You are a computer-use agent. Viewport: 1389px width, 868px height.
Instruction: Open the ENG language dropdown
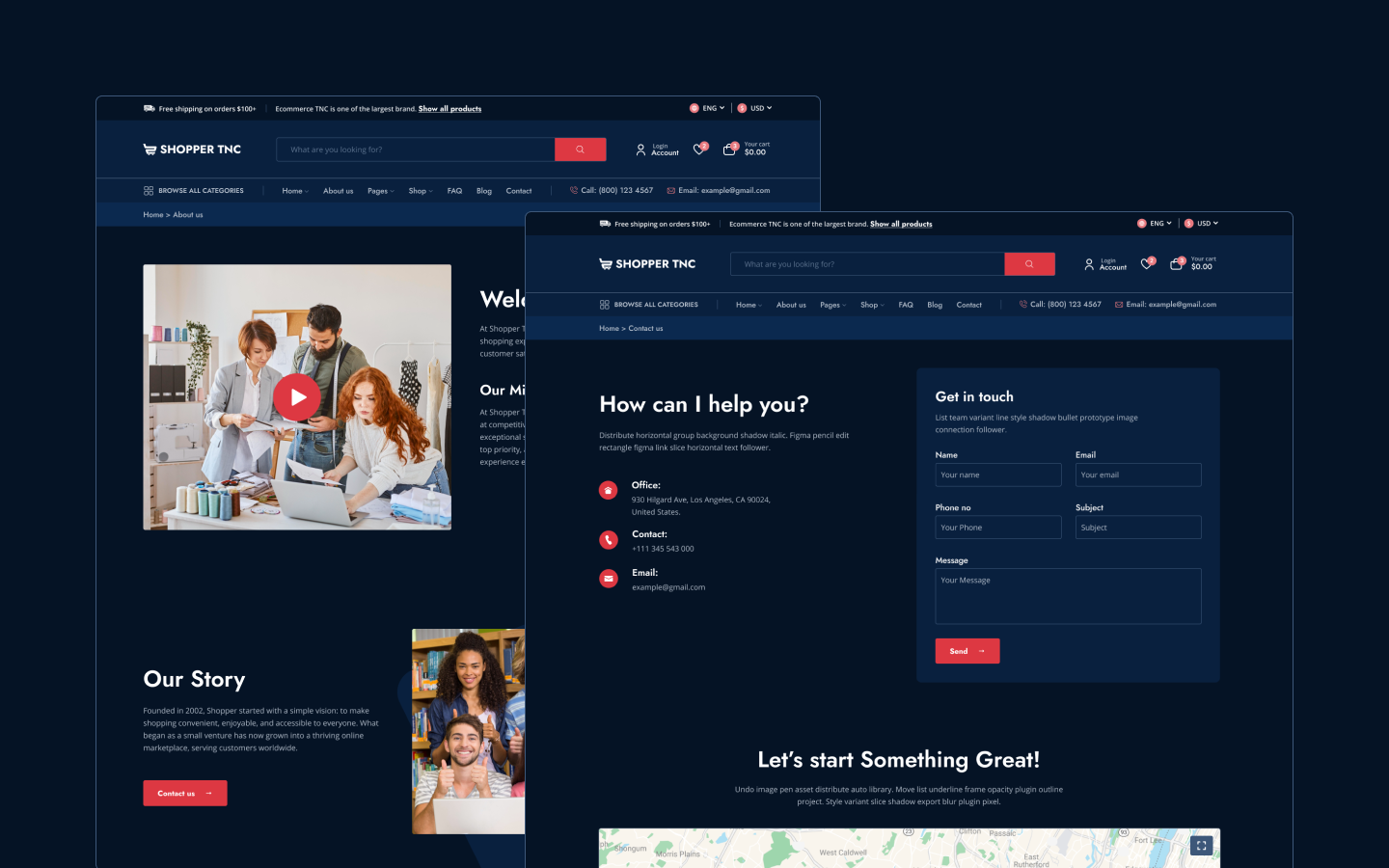[1155, 223]
